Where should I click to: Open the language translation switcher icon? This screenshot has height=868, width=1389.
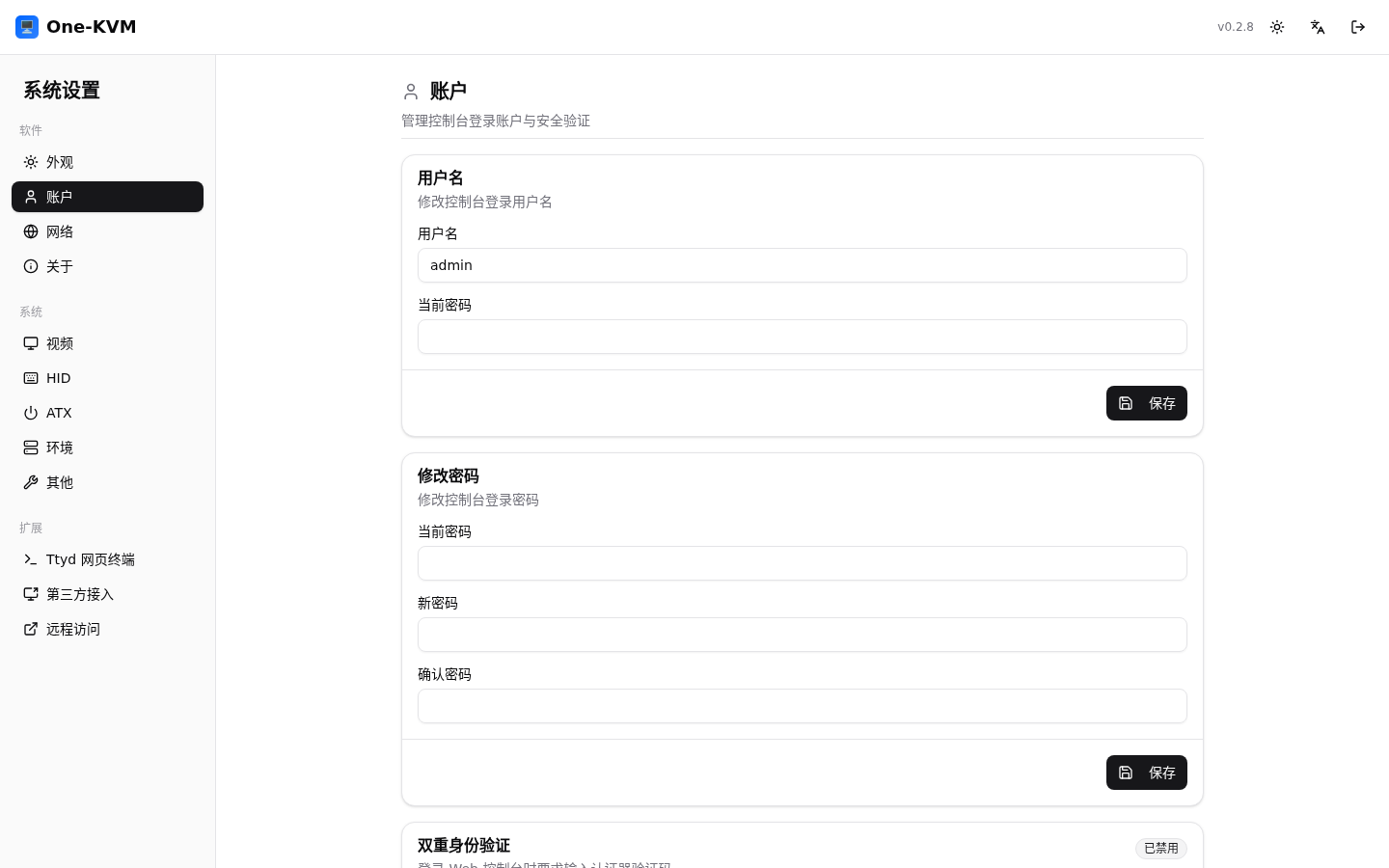1318,27
